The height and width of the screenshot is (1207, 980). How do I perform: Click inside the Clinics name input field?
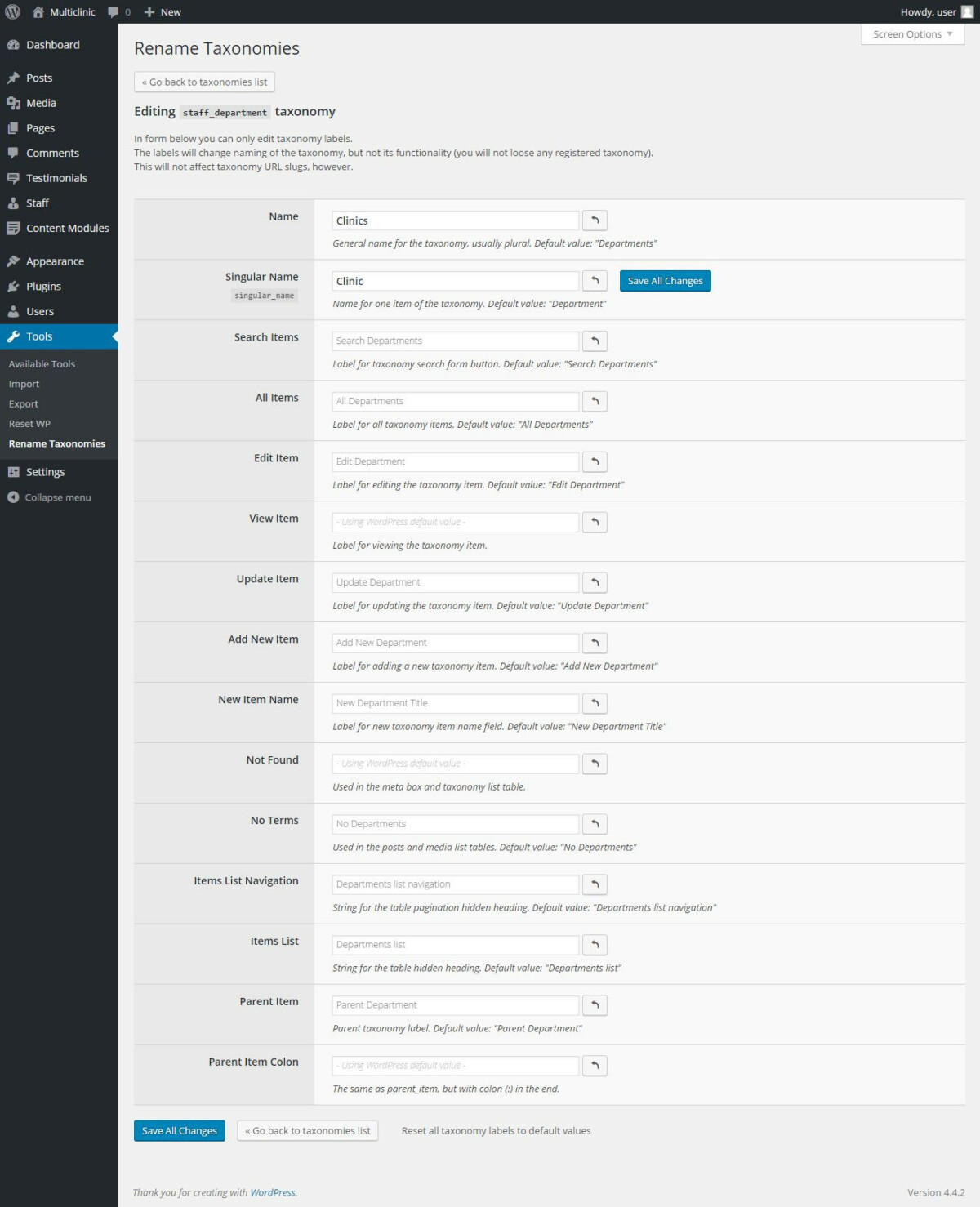point(454,220)
